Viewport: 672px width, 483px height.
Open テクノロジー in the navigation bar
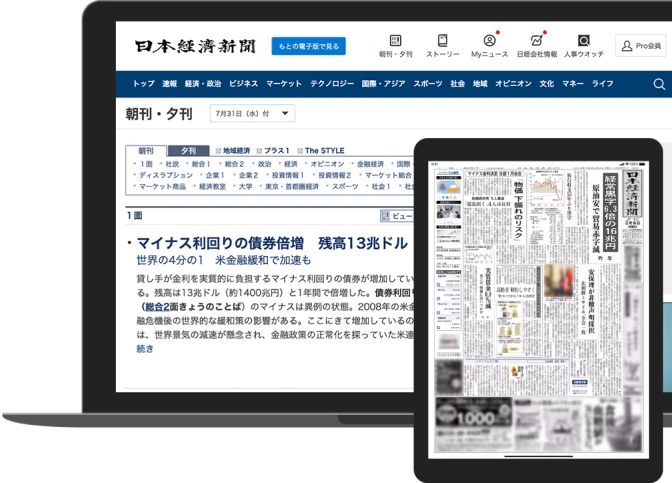(333, 84)
